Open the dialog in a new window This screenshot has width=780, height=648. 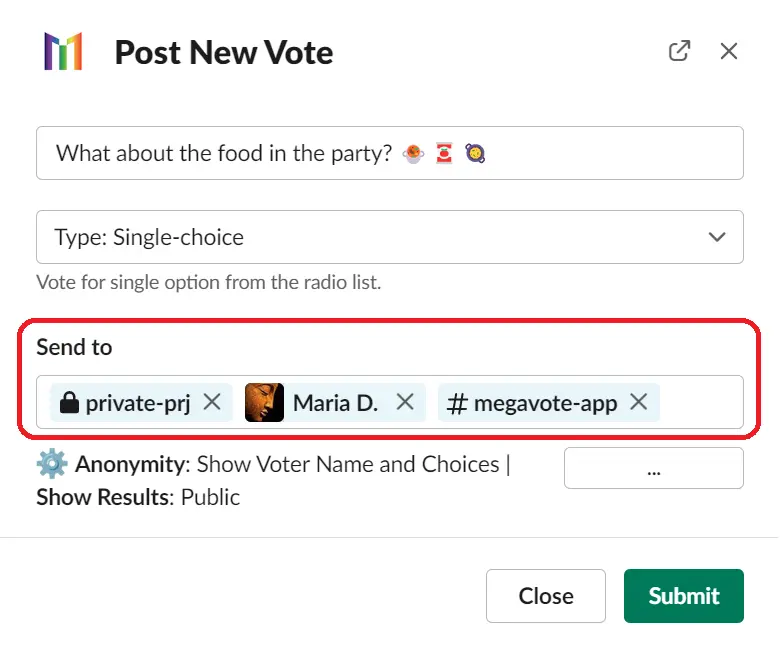(x=679, y=51)
